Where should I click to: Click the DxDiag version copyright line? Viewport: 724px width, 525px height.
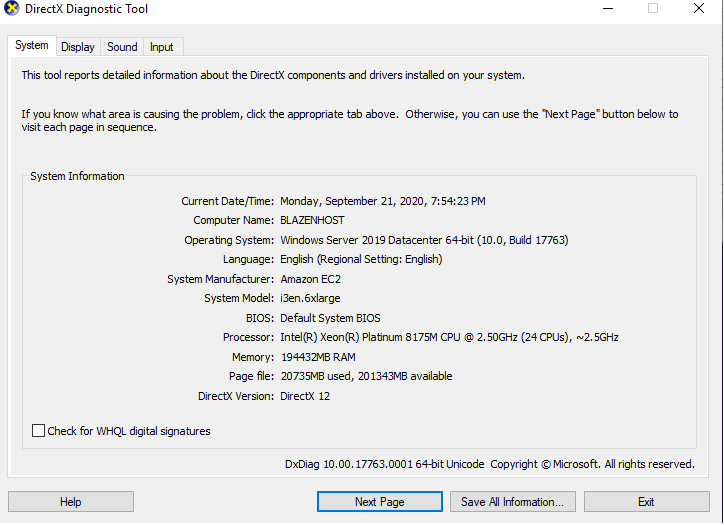point(489,464)
